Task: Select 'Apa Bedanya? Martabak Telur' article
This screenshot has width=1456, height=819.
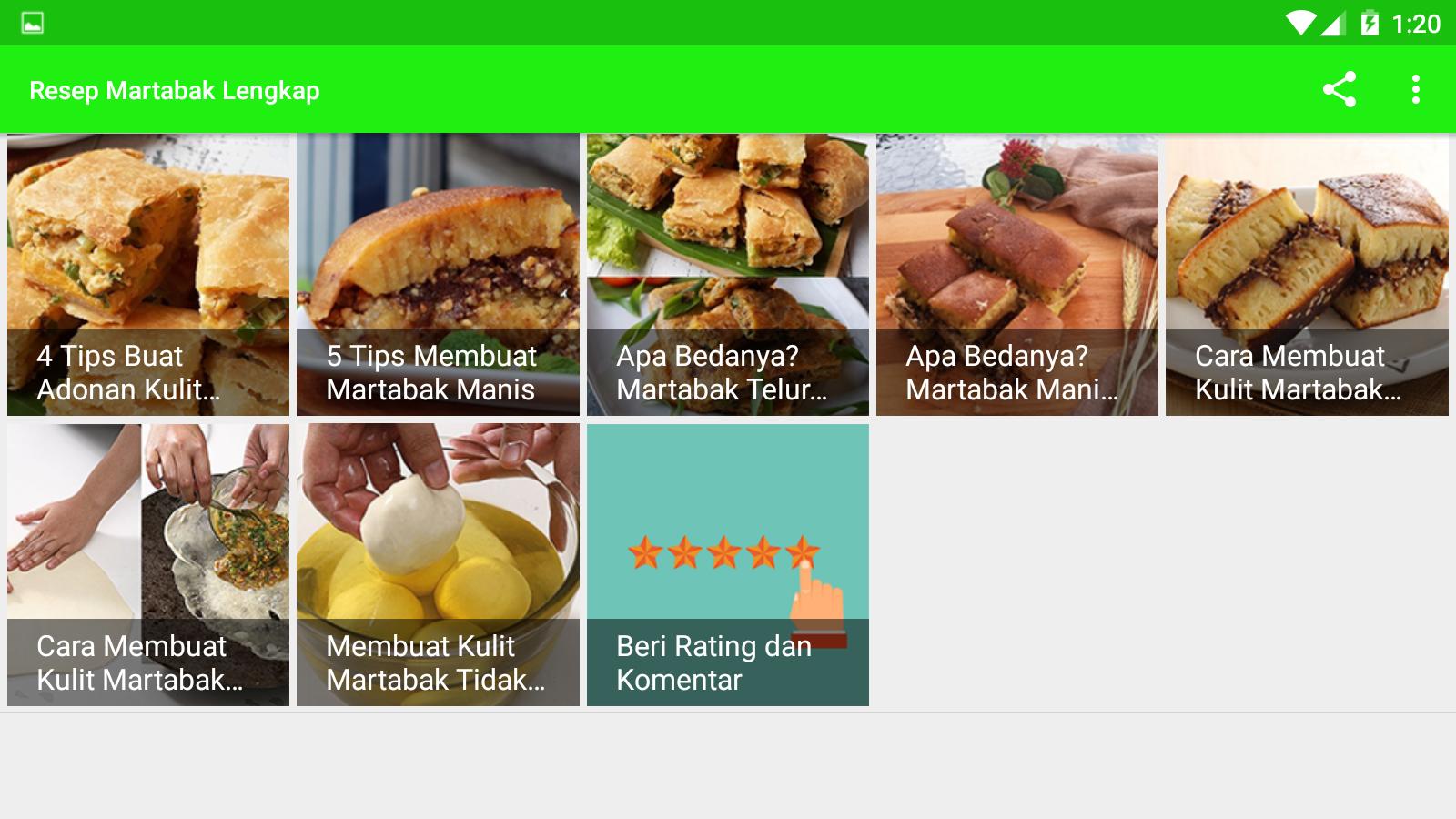Action: (x=728, y=275)
